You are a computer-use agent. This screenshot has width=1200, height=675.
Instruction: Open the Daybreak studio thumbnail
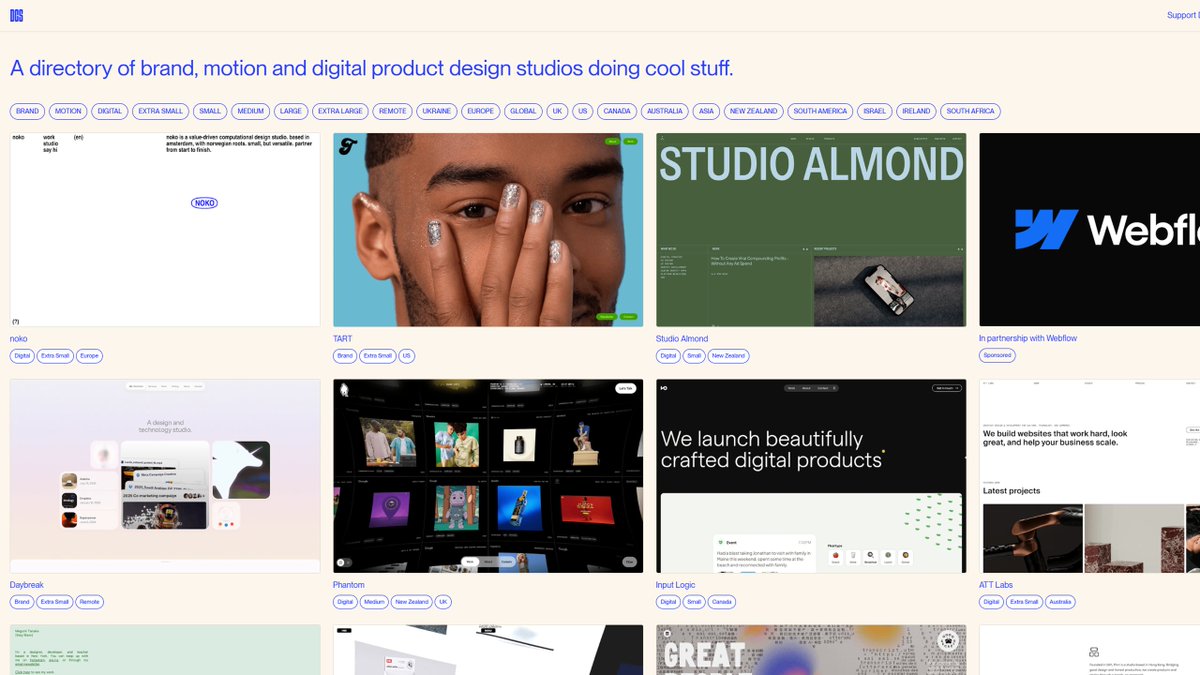pyautogui.click(x=165, y=476)
